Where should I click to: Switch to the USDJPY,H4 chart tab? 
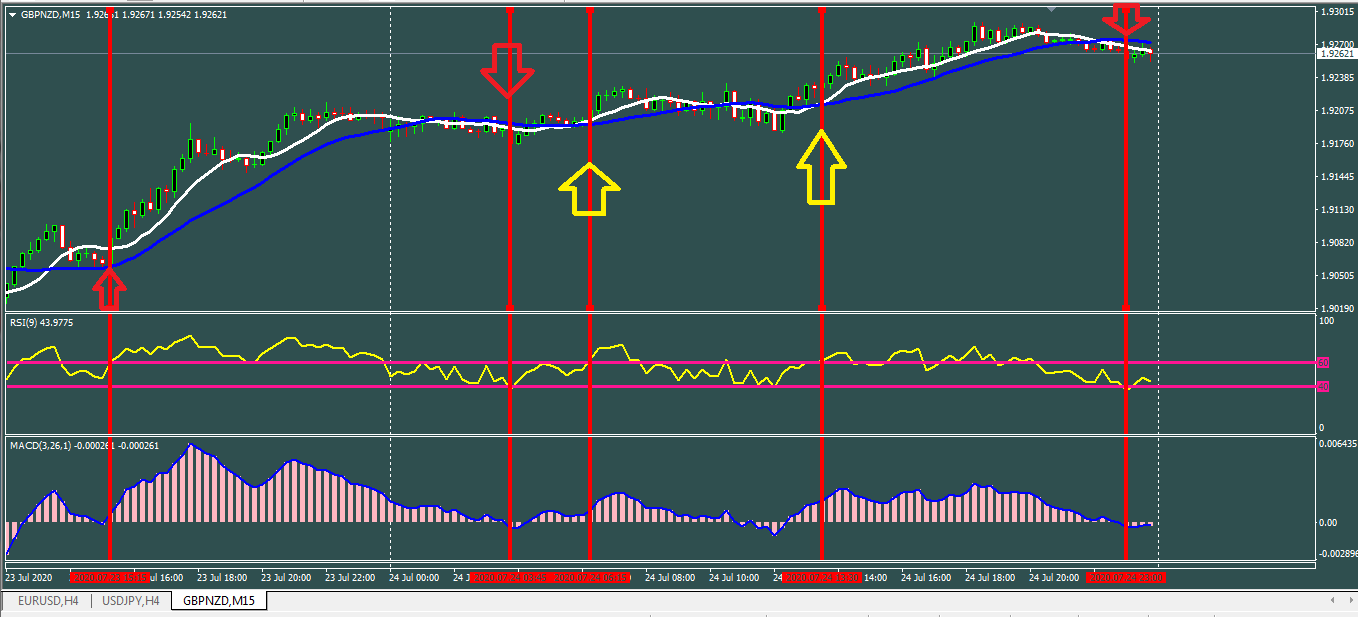point(130,601)
